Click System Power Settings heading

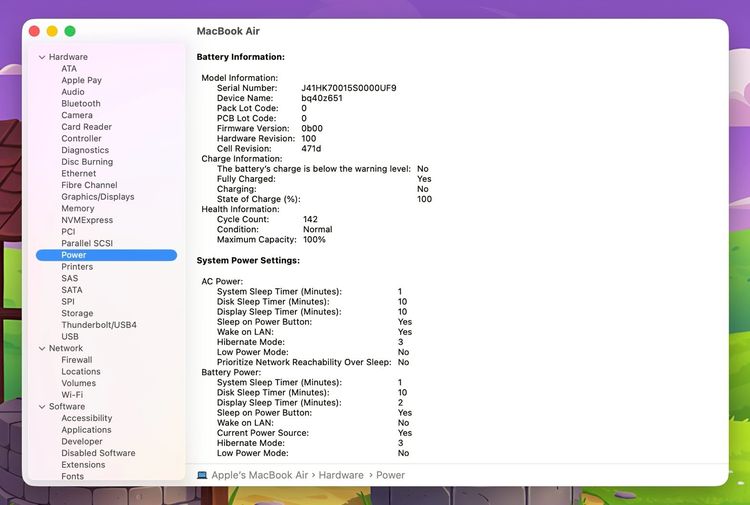click(248, 261)
